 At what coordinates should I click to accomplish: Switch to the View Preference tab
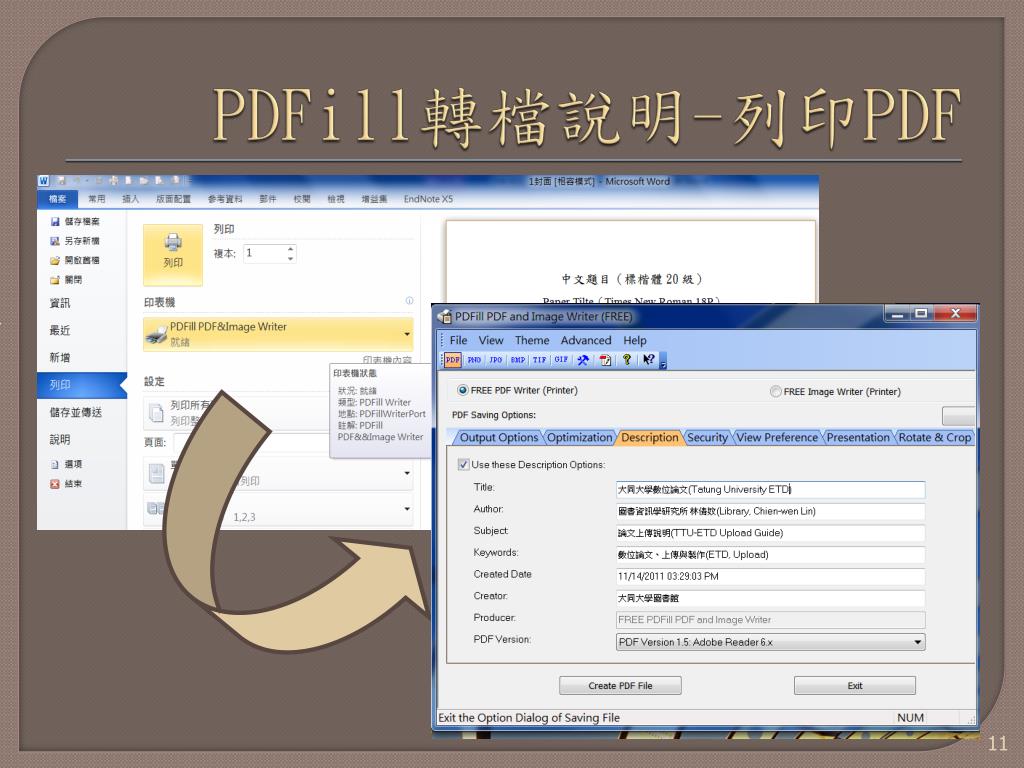click(x=777, y=438)
